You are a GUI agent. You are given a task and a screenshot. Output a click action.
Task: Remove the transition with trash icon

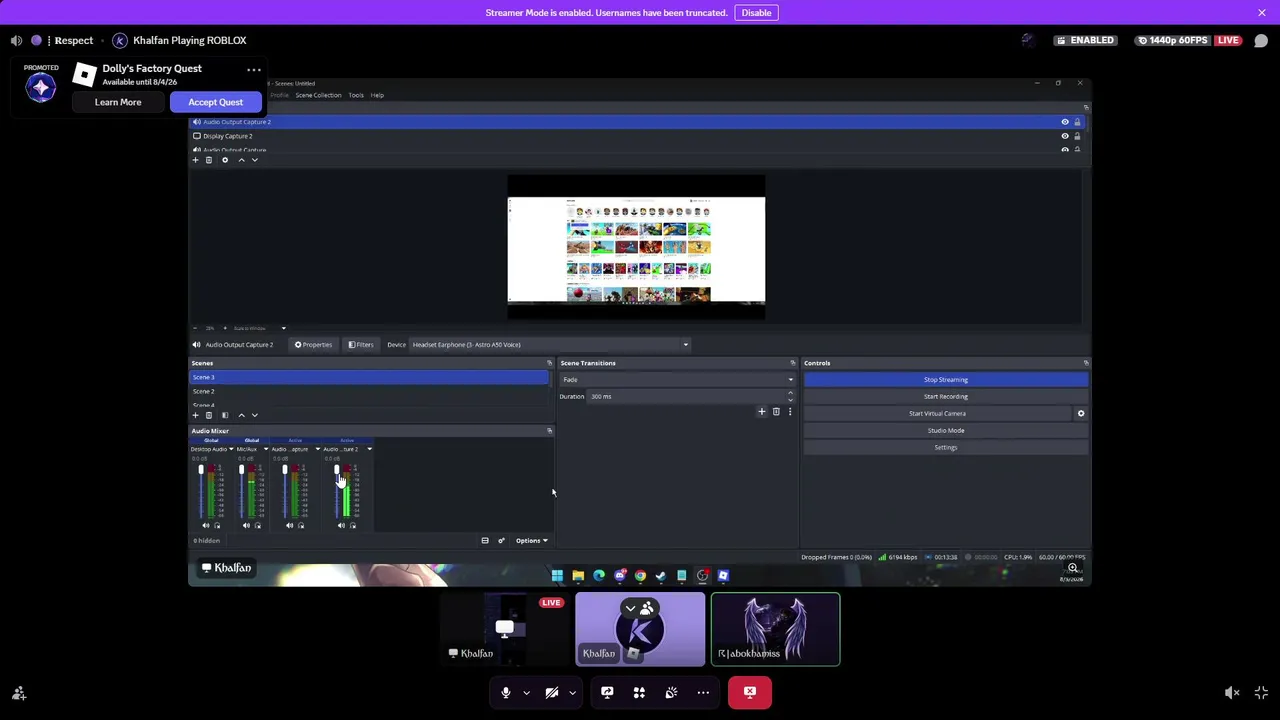[776, 412]
